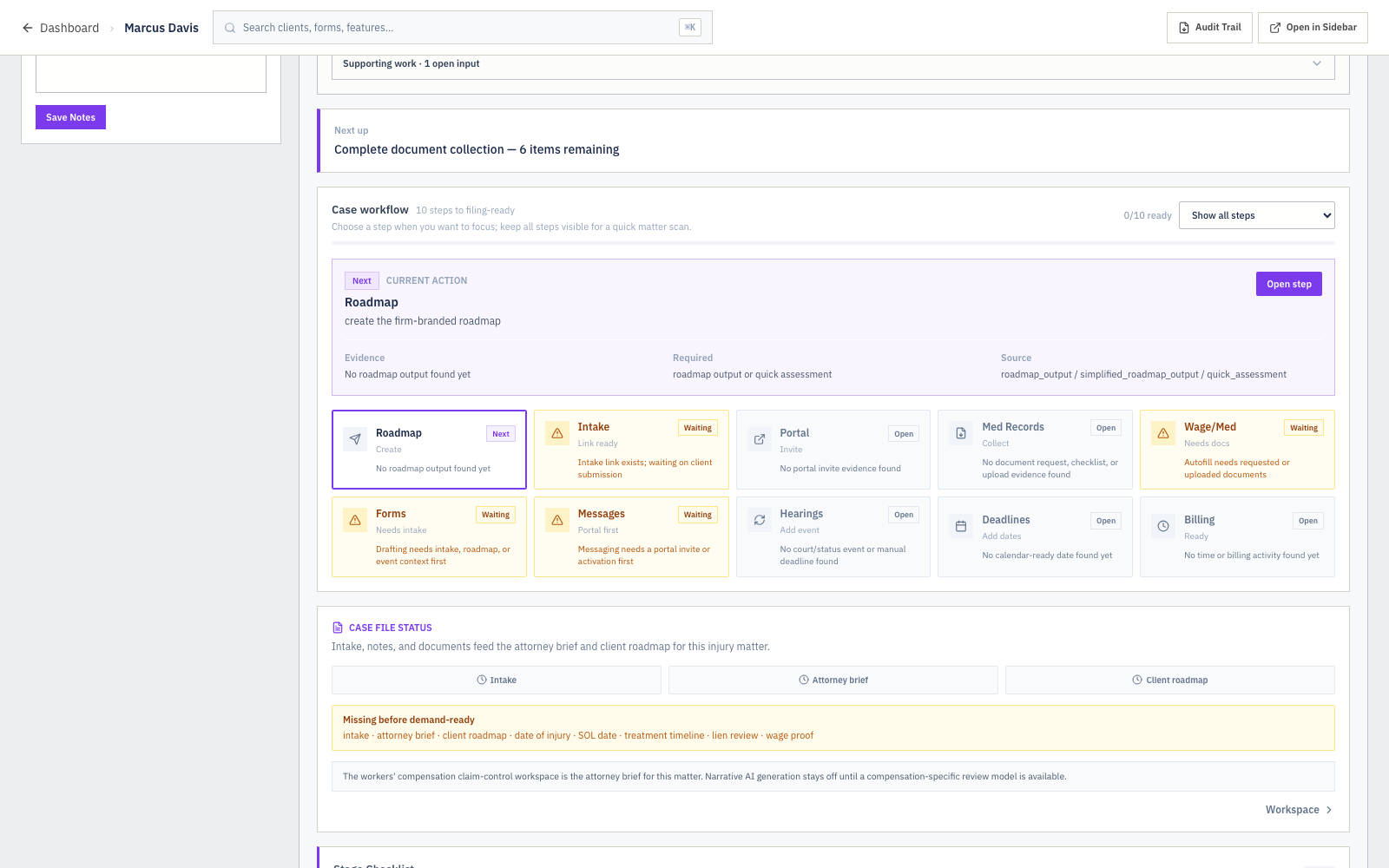
Task: Click Open in Sidebar button
Action: (1313, 28)
